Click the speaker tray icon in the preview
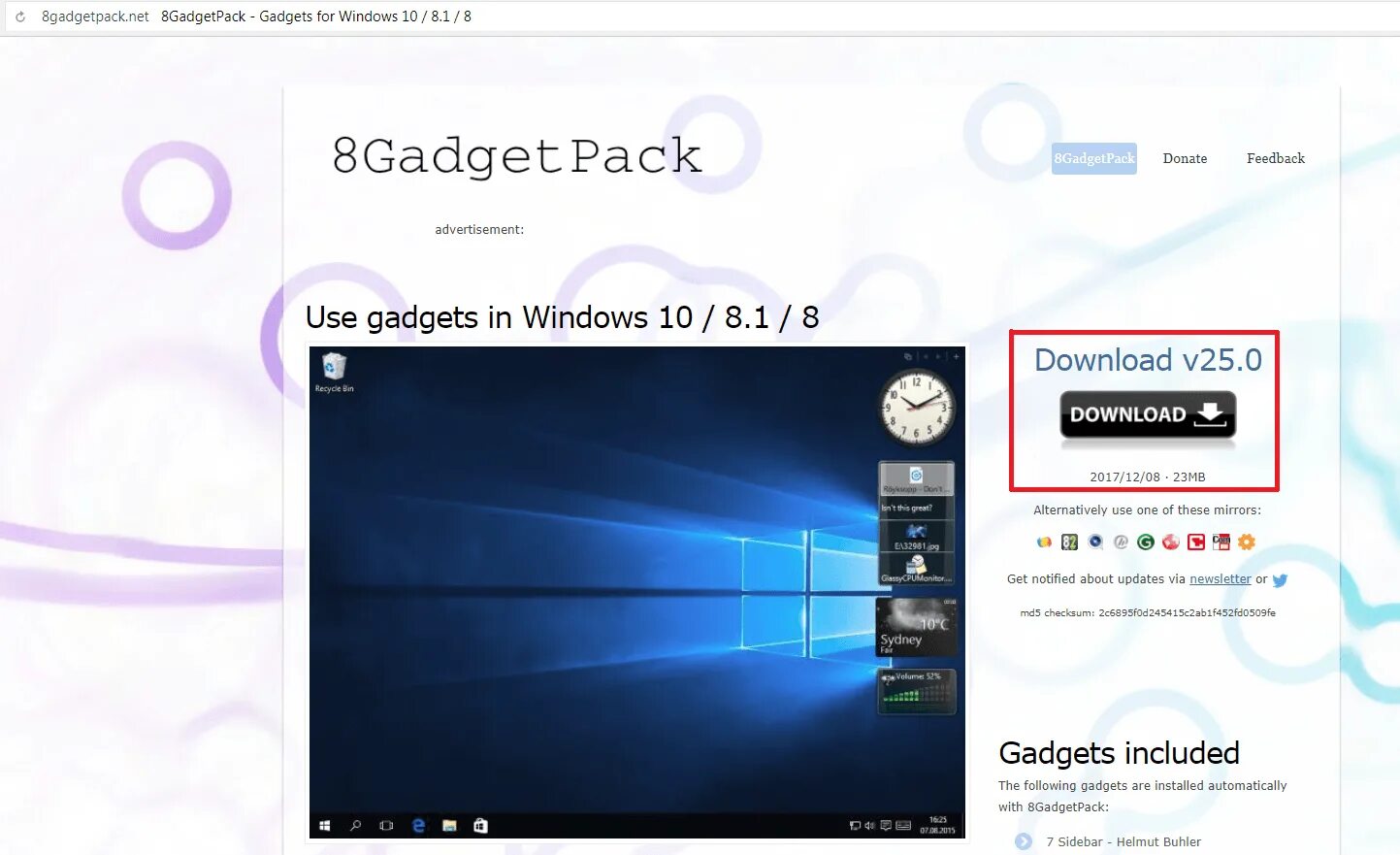1400x855 pixels. pyautogui.click(x=869, y=826)
